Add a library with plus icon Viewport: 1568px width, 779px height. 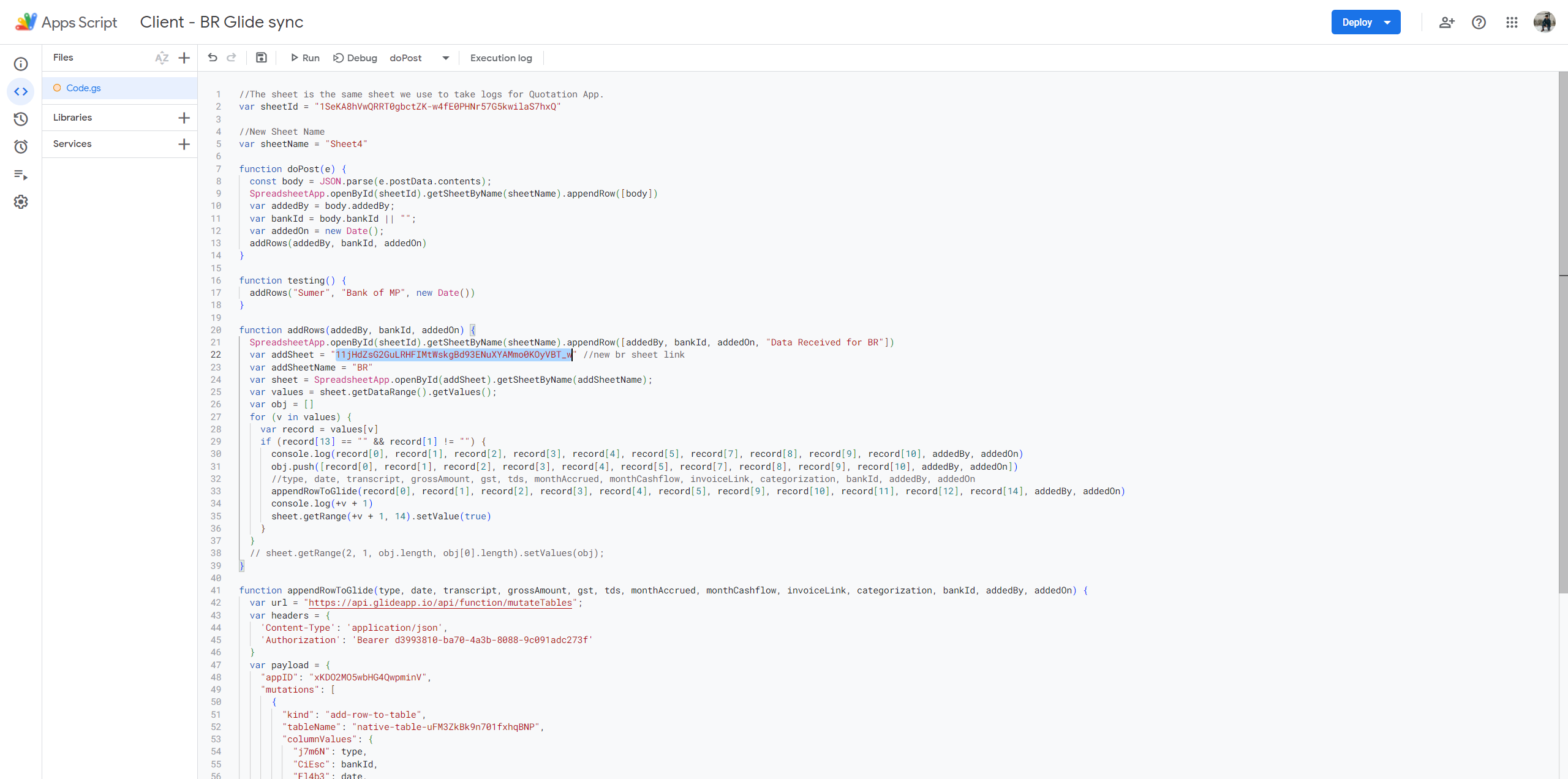tap(184, 118)
